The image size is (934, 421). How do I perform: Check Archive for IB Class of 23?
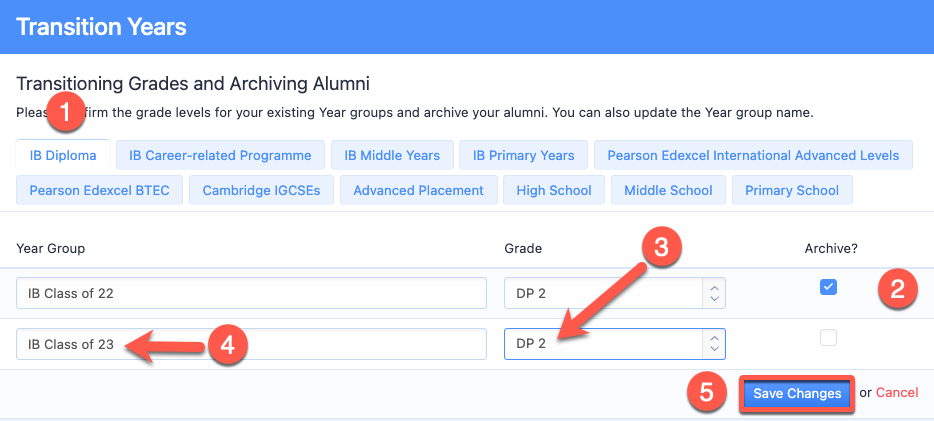click(x=828, y=338)
